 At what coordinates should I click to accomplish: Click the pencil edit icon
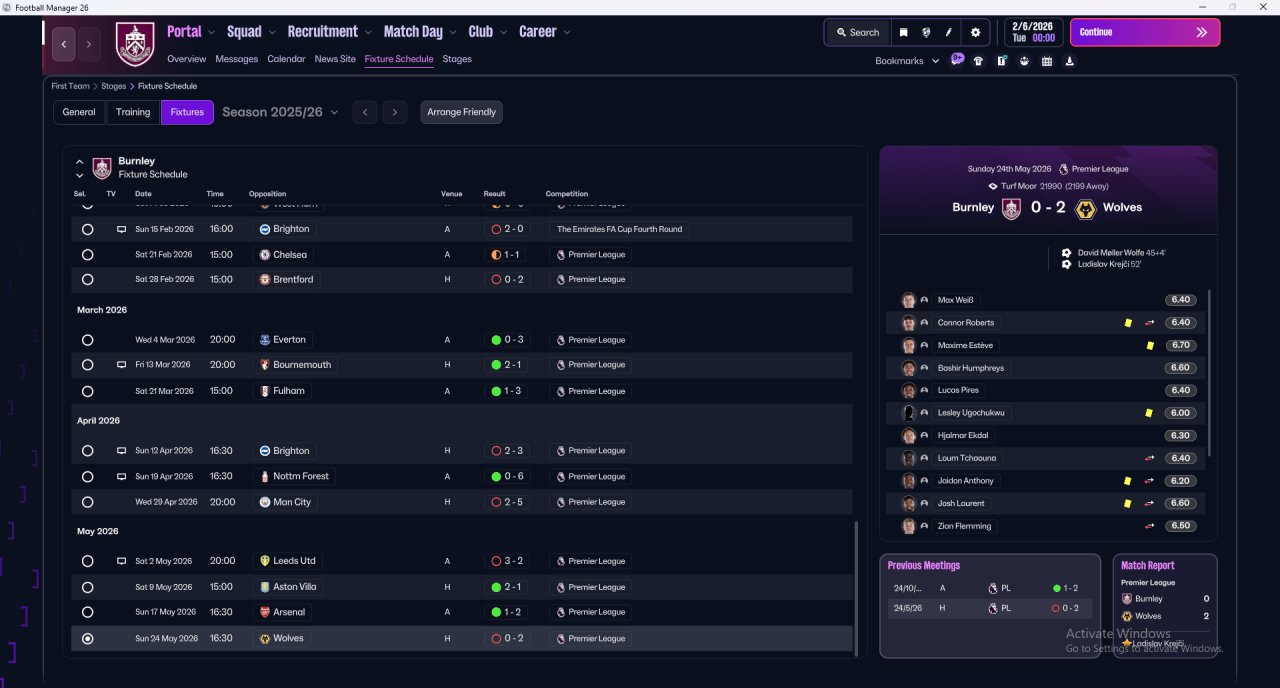950,32
